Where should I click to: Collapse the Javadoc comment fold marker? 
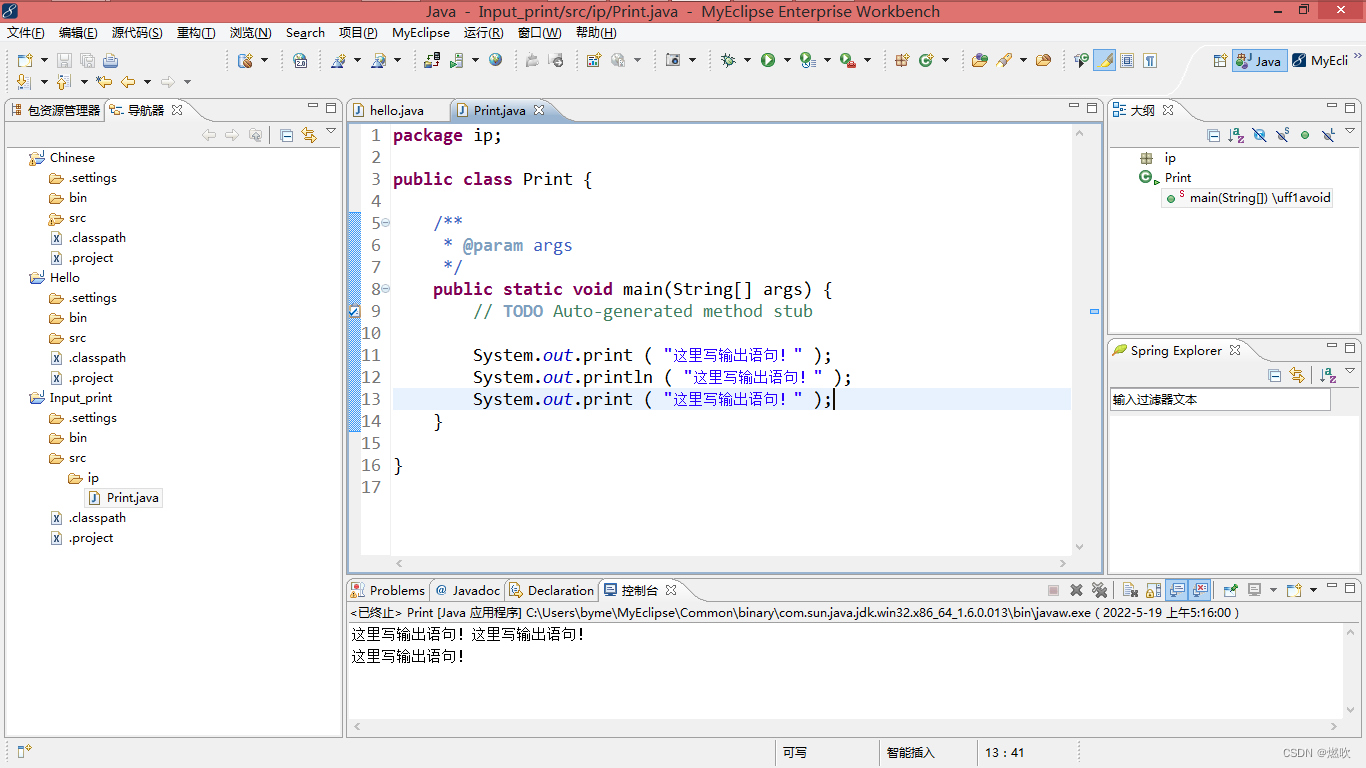tap(386, 223)
